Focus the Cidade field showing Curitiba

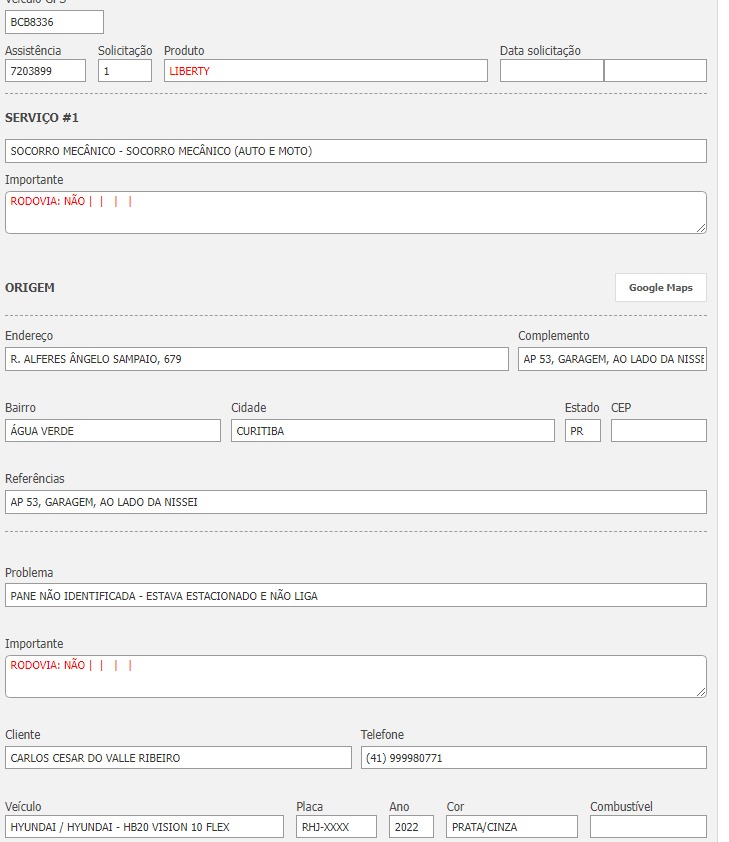pos(392,431)
